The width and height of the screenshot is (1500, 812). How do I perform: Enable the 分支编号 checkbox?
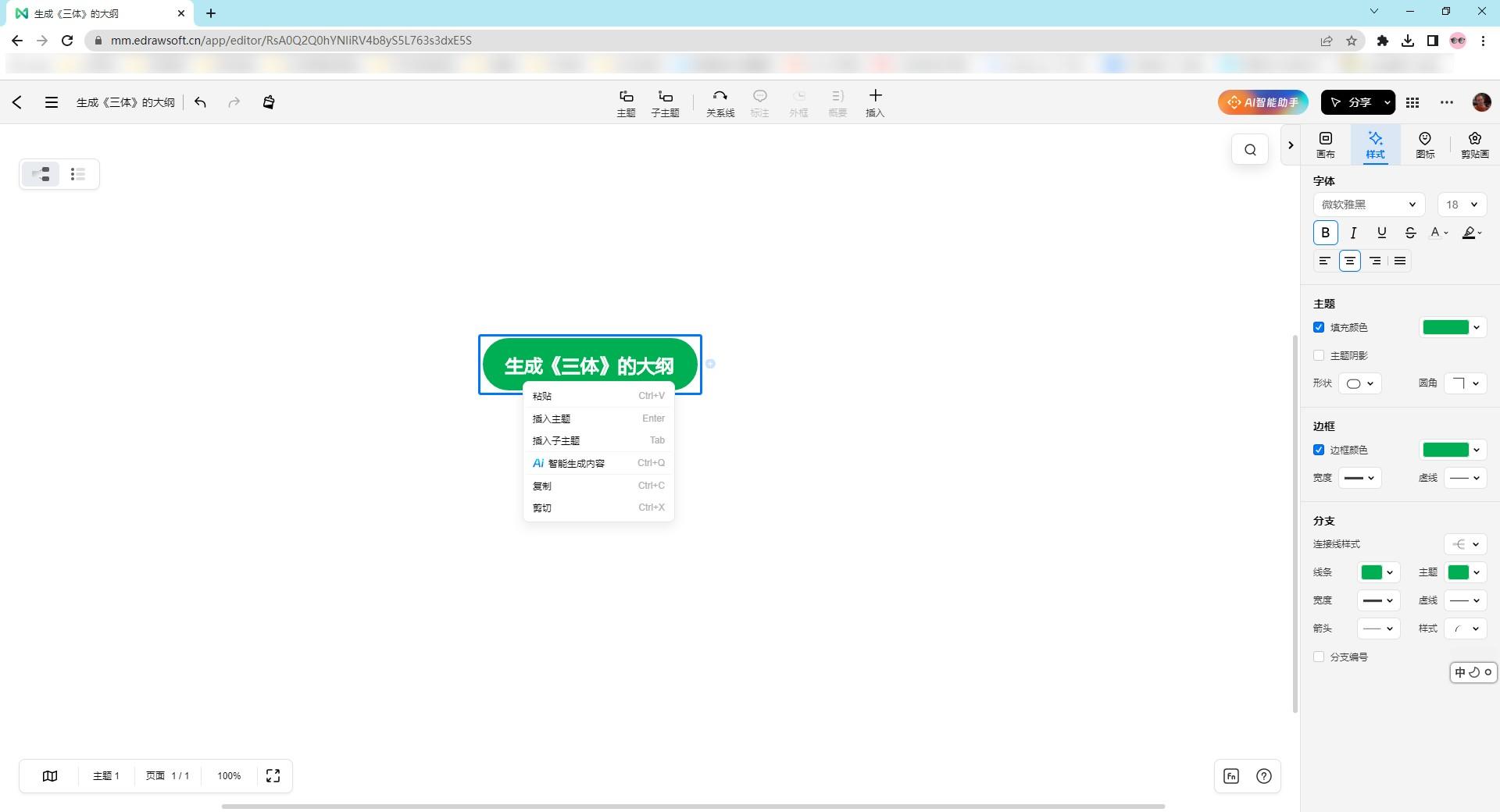pyautogui.click(x=1319, y=657)
